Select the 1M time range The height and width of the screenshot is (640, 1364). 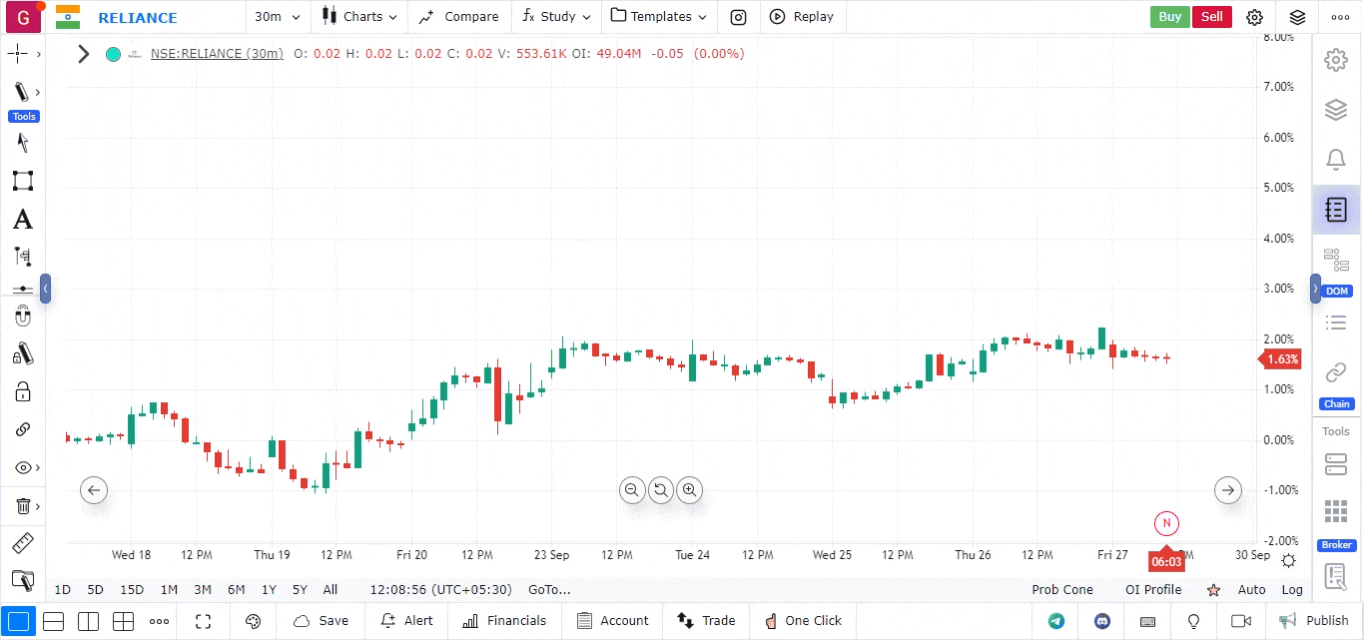coord(169,590)
